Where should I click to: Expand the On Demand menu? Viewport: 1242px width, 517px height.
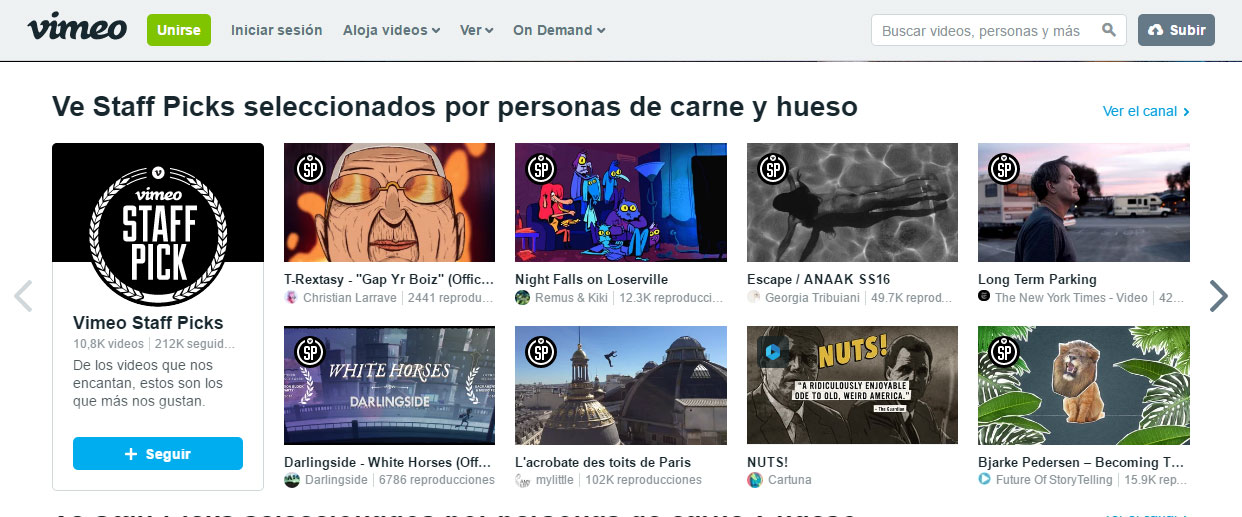559,30
